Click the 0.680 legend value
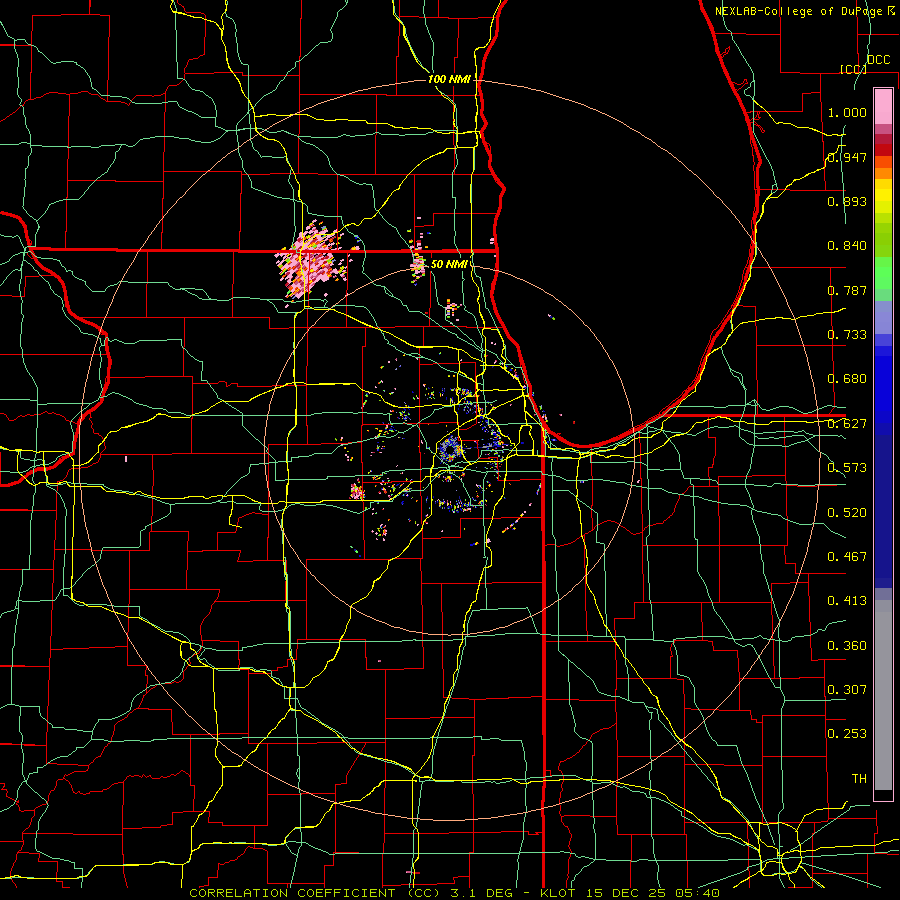This screenshot has width=900, height=900. (847, 379)
